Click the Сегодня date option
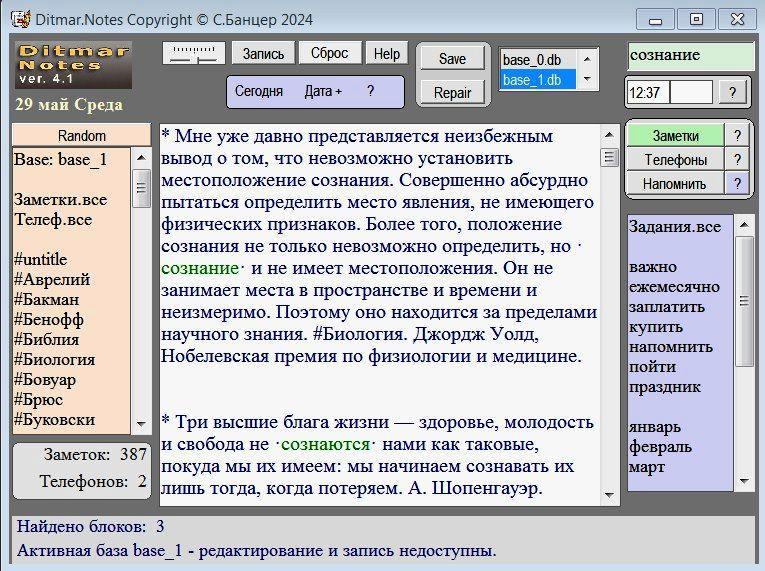The width and height of the screenshot is (765, 571). coord(259,91)
